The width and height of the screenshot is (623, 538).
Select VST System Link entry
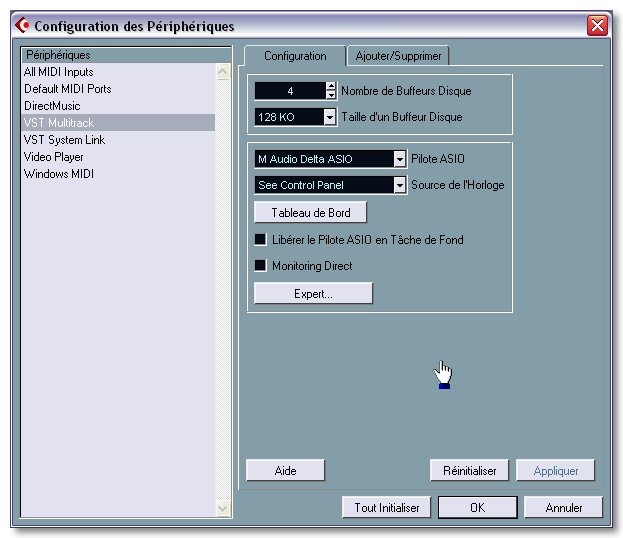tap(118, 140)
